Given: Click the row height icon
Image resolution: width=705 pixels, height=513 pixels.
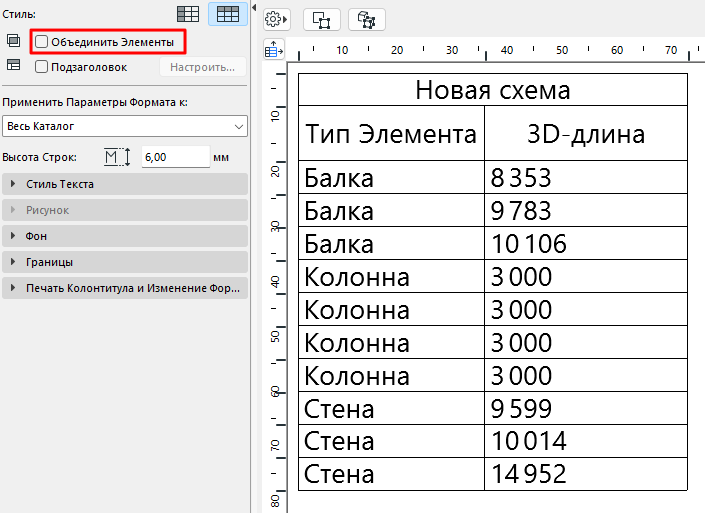Looking at the screenshot, I should tap(117, 157).
